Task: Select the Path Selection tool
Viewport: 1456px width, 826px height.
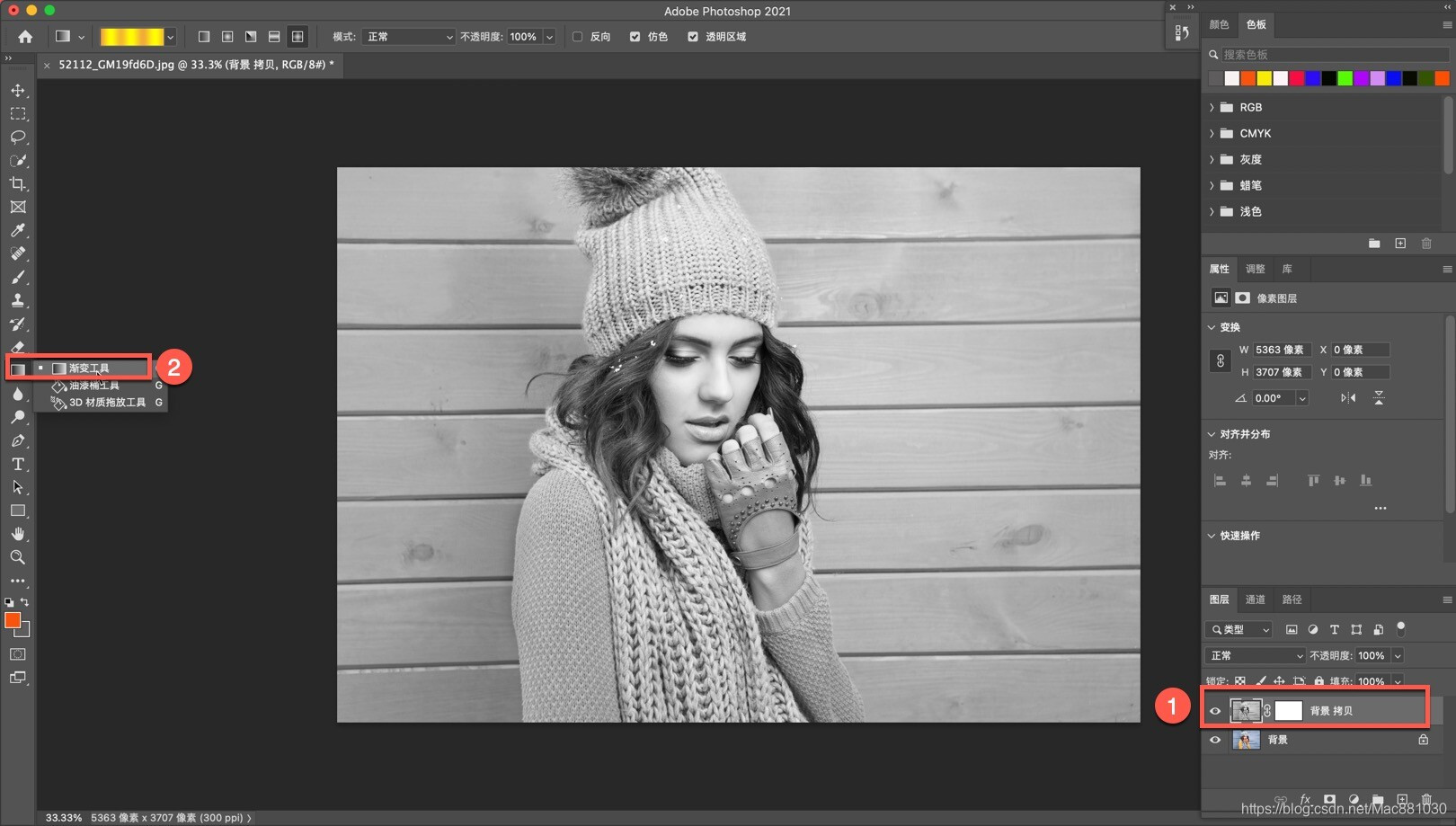Action: click(x=18, y=488)
